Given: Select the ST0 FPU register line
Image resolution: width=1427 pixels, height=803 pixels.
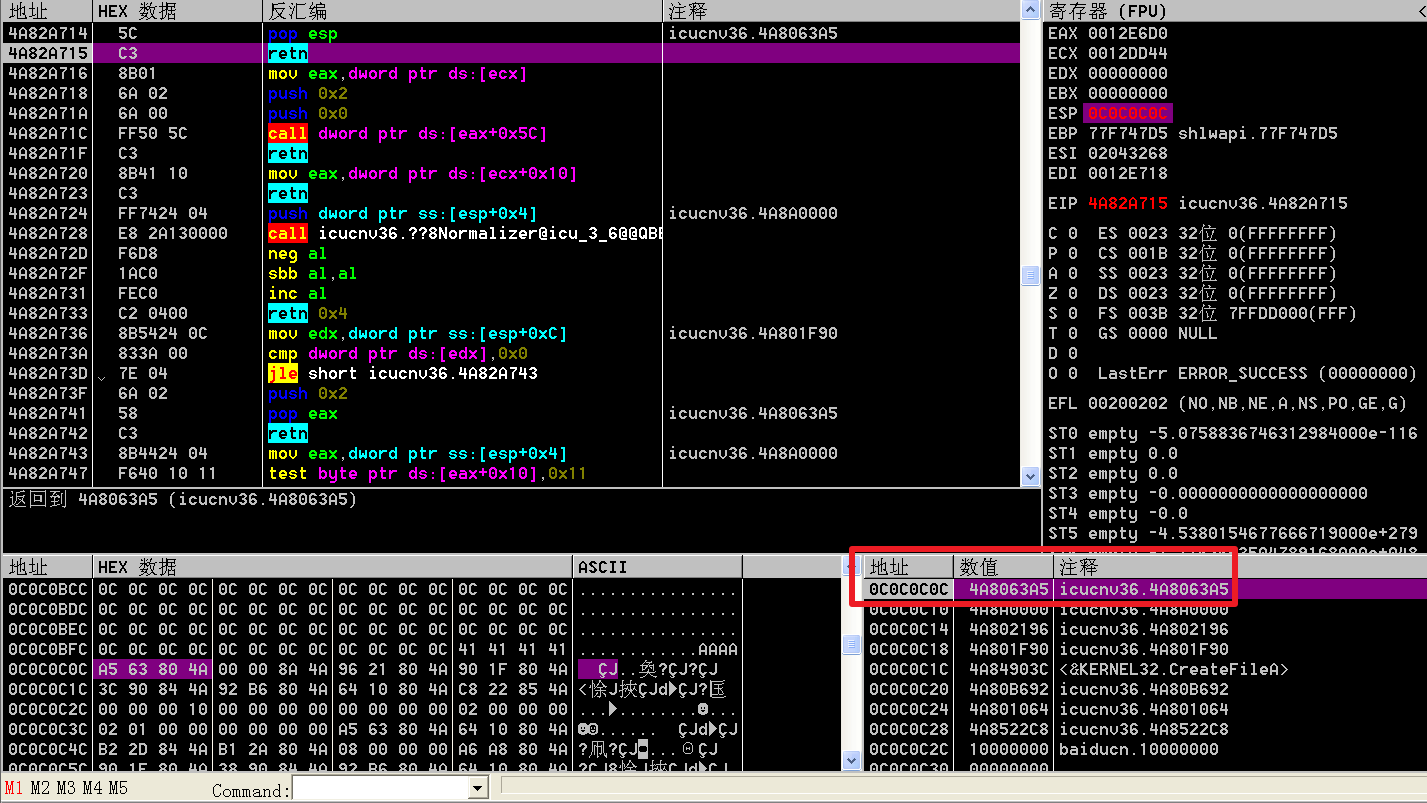Looking at the screenshot, I should pyautogui.click(x=1232, y=433).
